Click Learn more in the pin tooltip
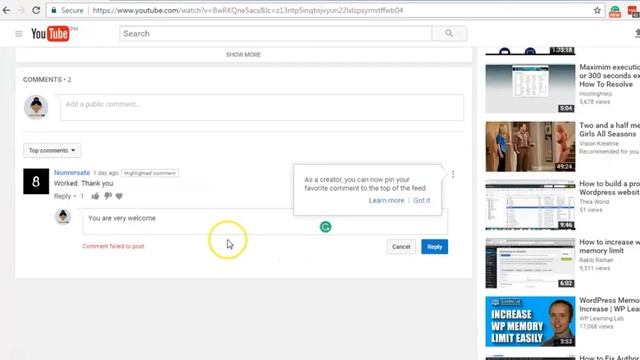 (386, 200)
